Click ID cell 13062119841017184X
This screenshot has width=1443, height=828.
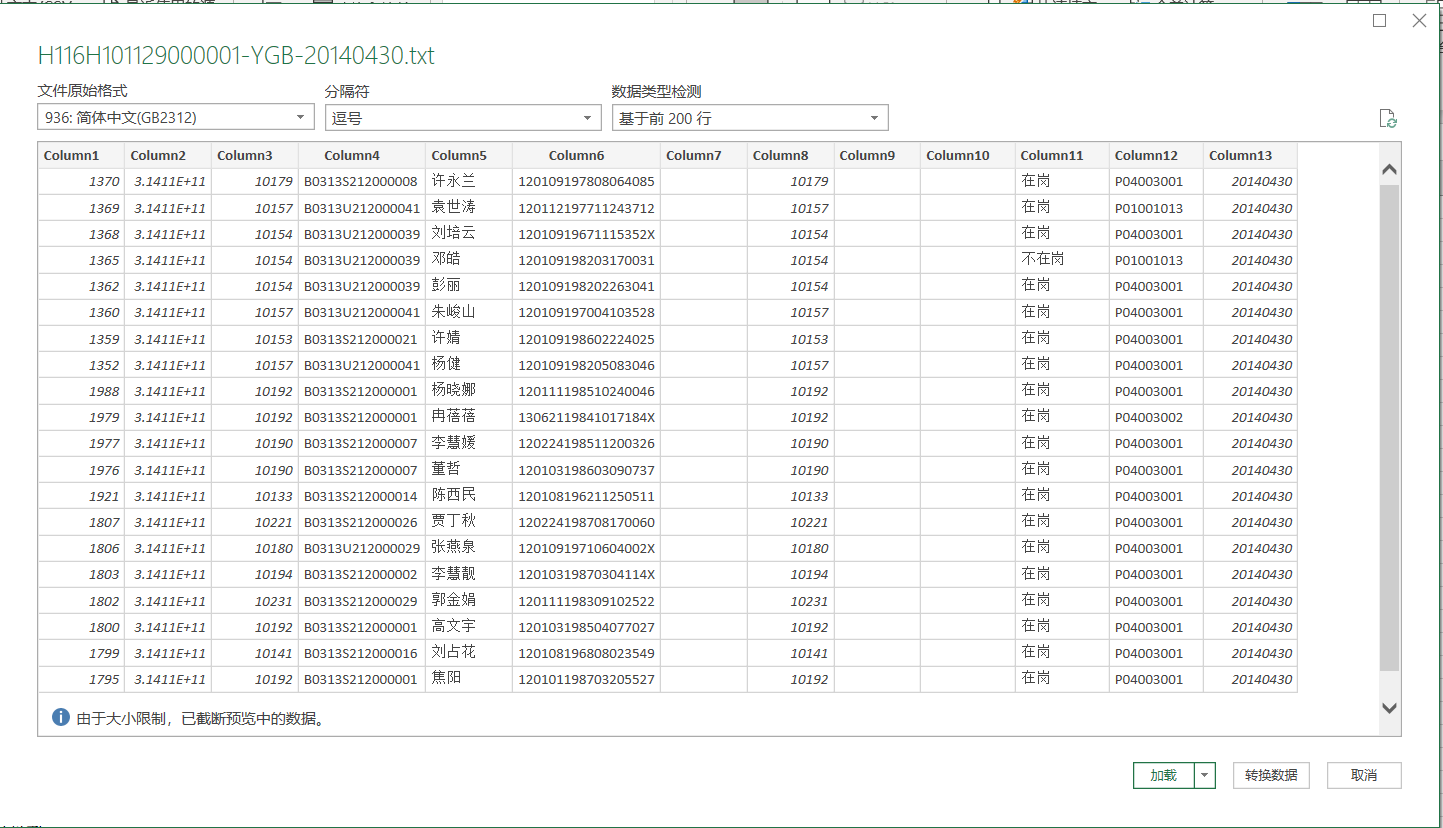586,417
